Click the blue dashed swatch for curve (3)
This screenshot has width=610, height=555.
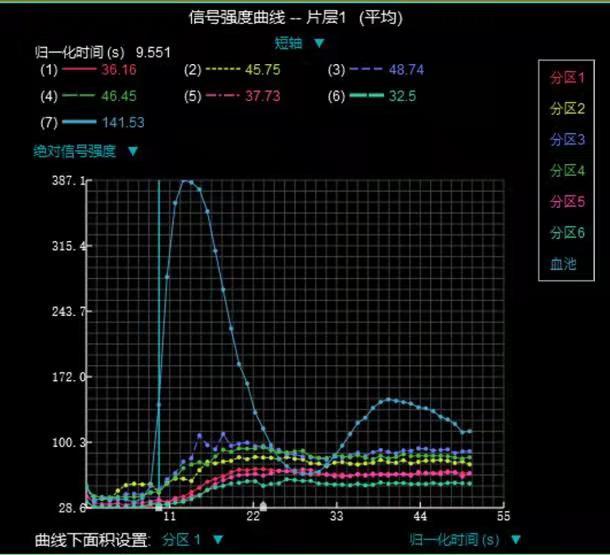pos(368,72)
